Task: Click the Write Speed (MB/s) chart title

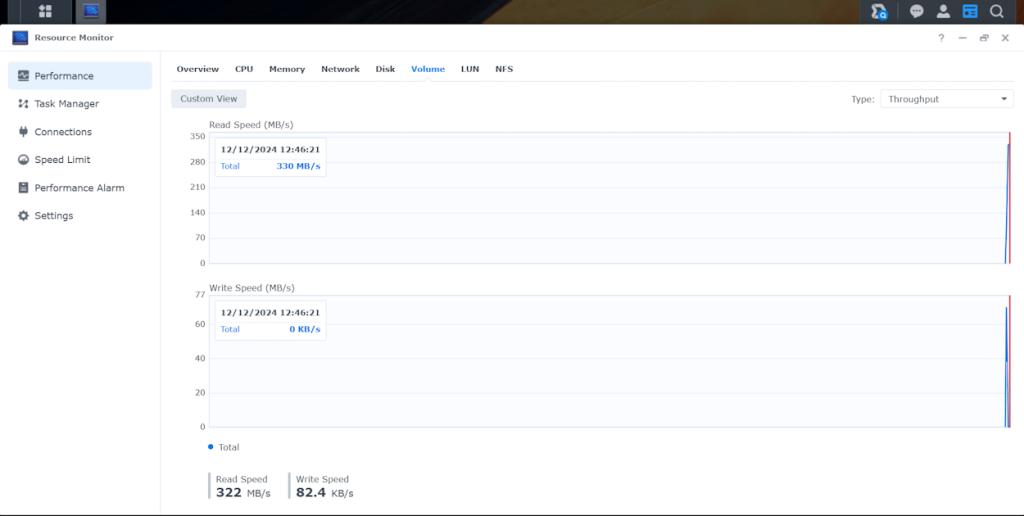Action: click(251, 288)
